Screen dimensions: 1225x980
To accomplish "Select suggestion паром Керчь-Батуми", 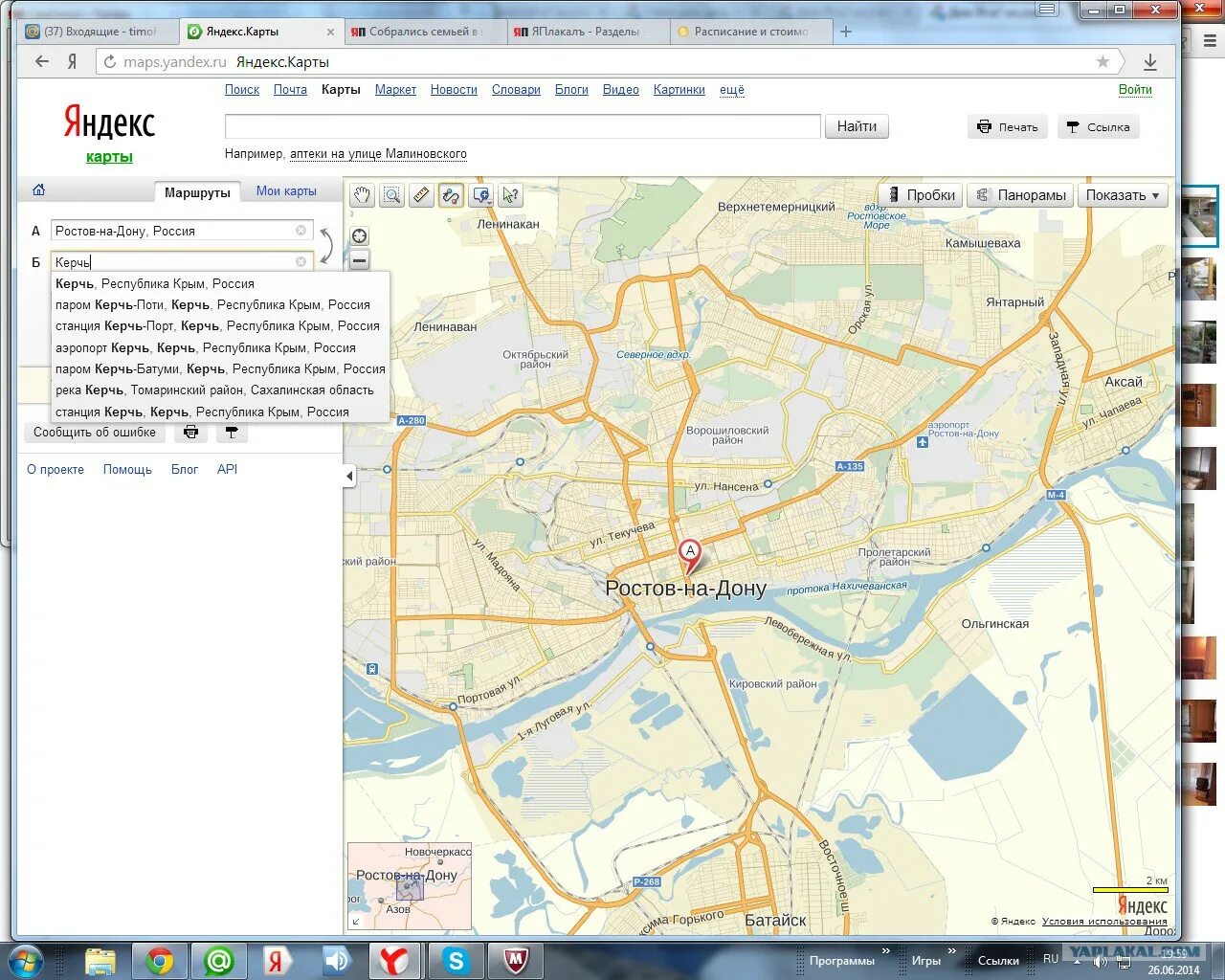I will point(220,368).
